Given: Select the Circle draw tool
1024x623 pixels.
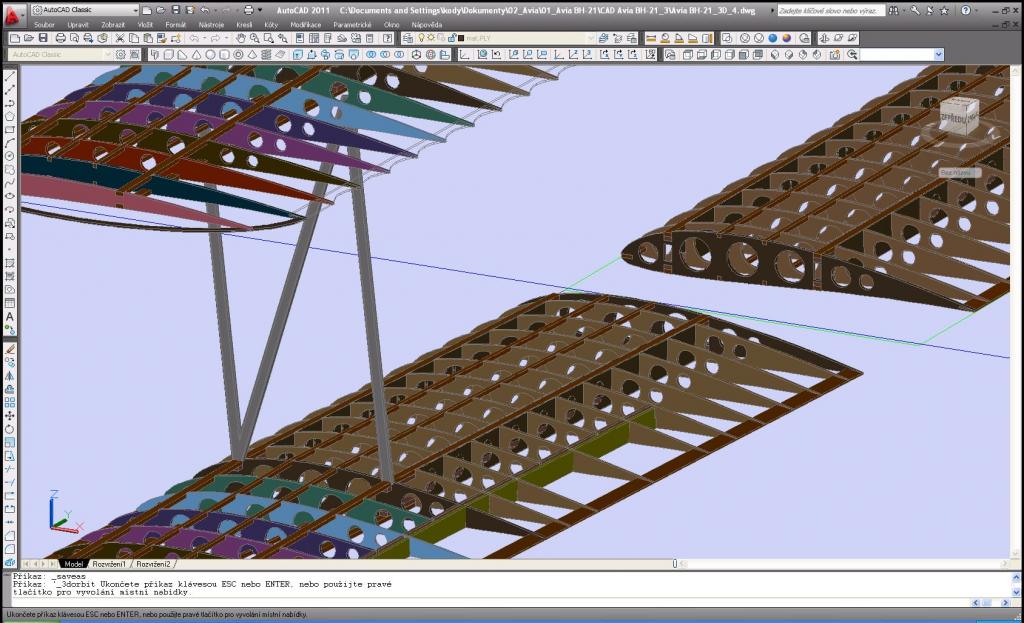Looking at the screenshot, I should [10, 156].
